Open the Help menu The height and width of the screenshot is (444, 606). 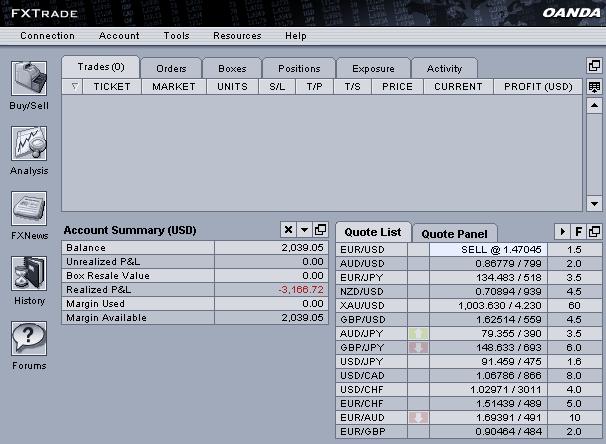[296, 36]
